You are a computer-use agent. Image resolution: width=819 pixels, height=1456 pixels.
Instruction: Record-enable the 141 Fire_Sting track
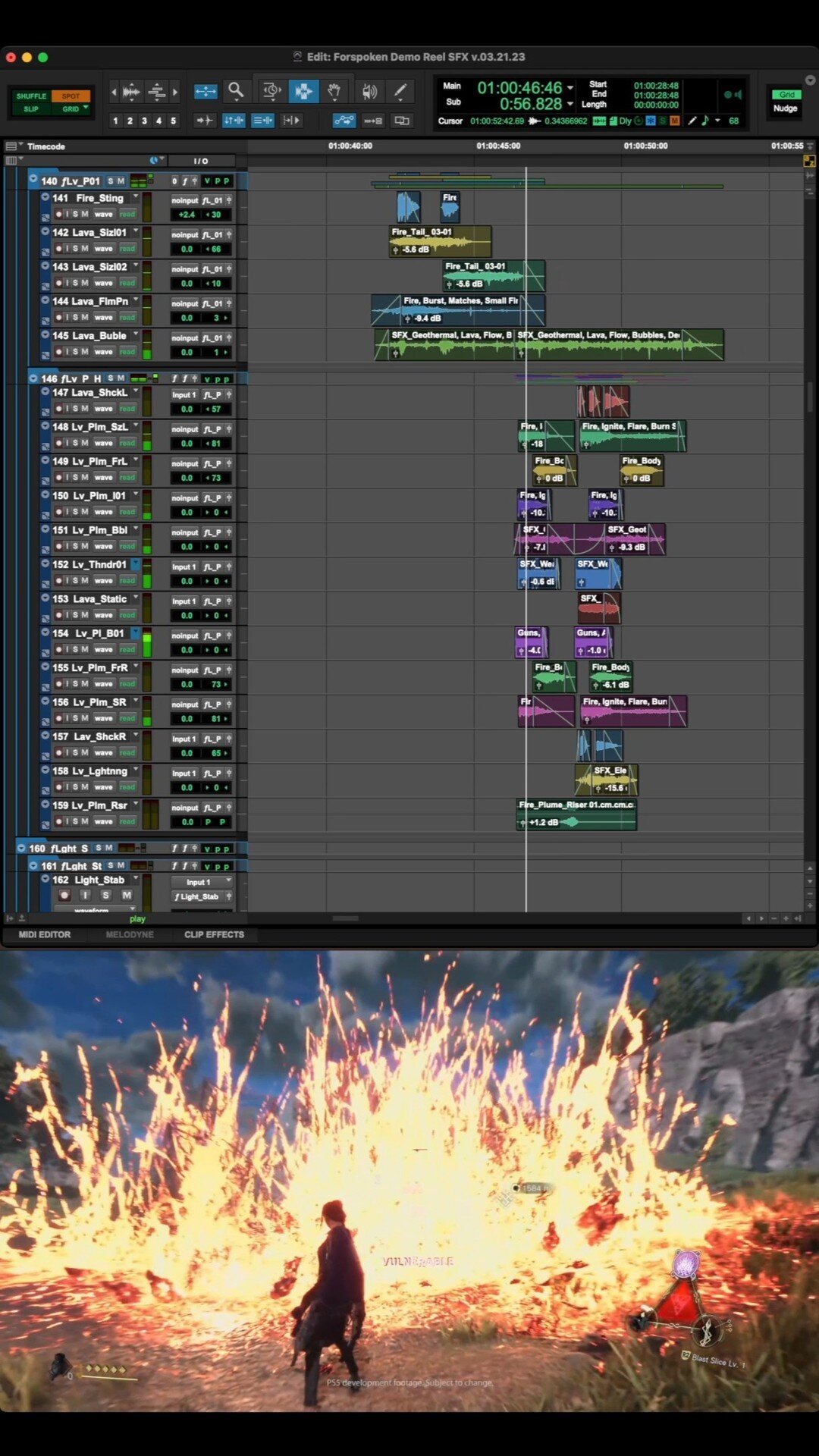coord(58,215)
